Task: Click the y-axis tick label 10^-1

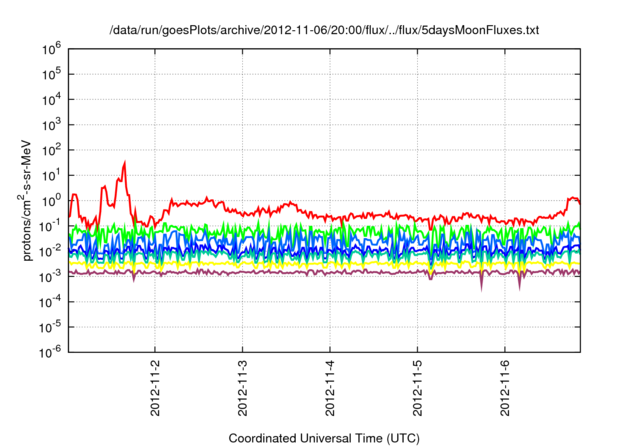Action: 50,227
